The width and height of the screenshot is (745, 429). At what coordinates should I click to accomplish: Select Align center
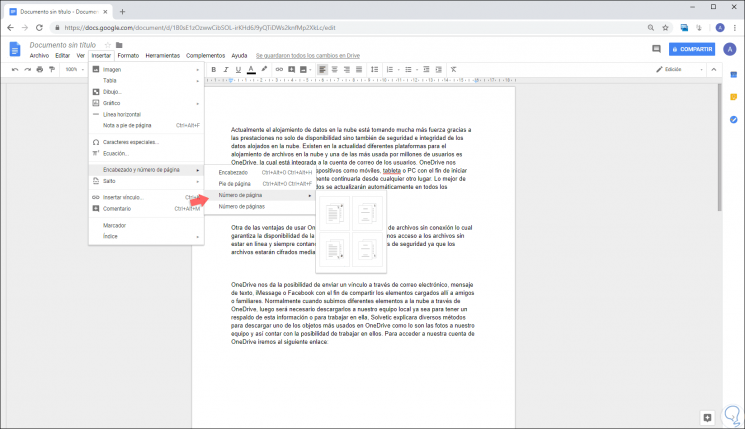(x=334, y=69)
